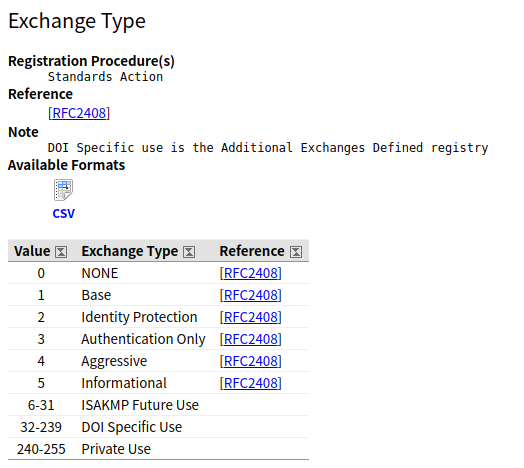Click the DOI Specific use note text

coord(268,148)
